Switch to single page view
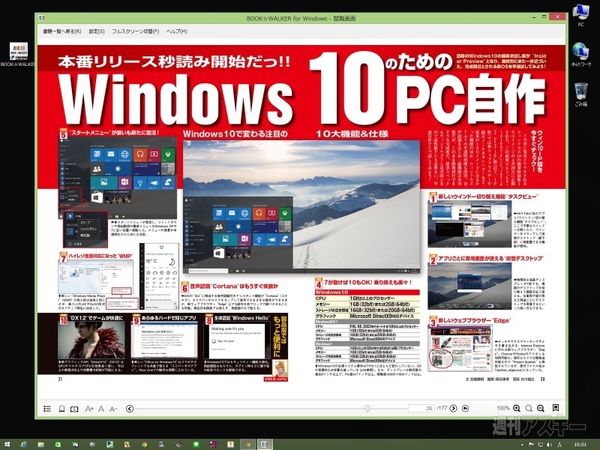Image resolution: width=600 pixels, height=450 pixels. (x=62, y=409)
